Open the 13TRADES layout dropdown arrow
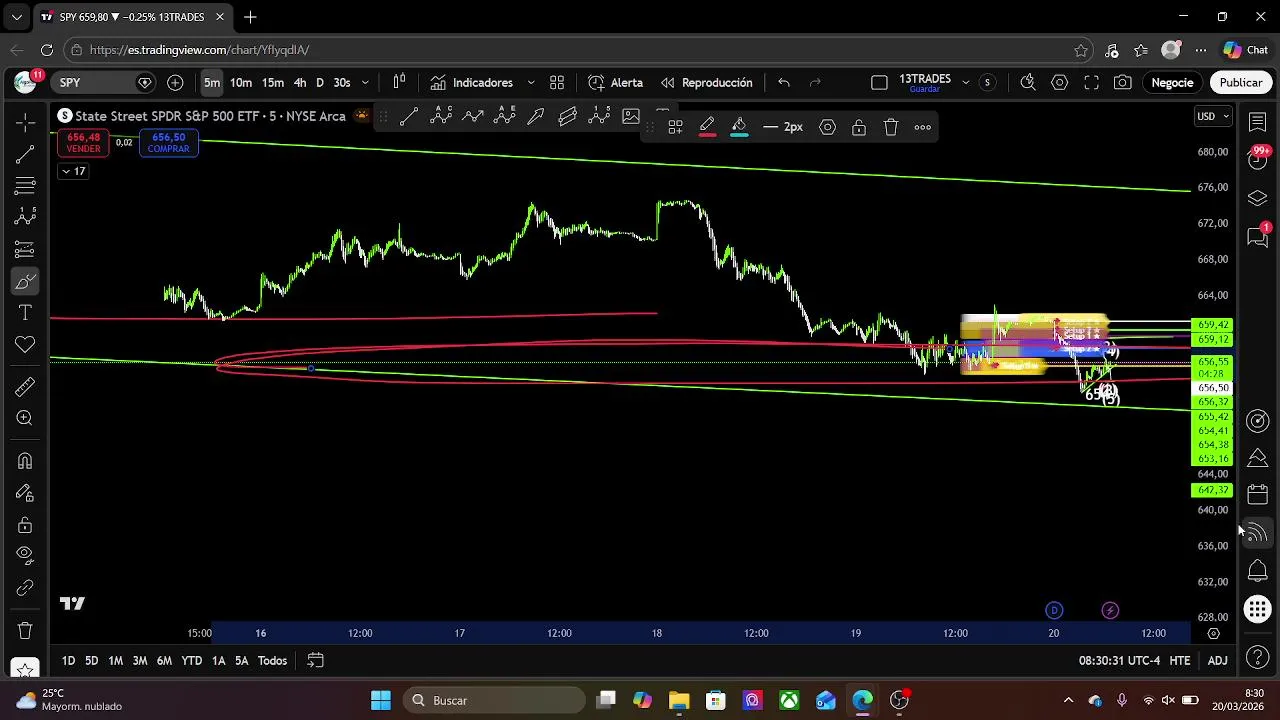Screen dimensions: 1280x720 [965, 83]
